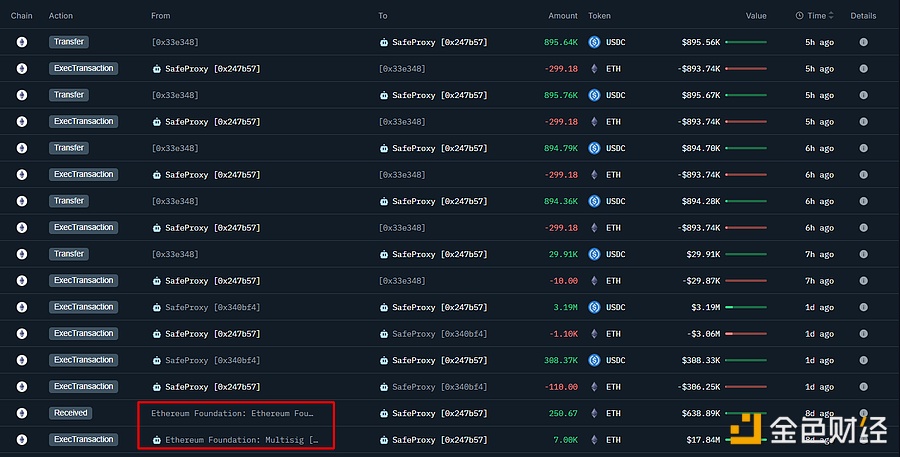Open the Ethereum Foundation: Ethereum Fou... sender link
This screenshot has width=900, height=457.
pyautogui.click(x=232, y=413)
